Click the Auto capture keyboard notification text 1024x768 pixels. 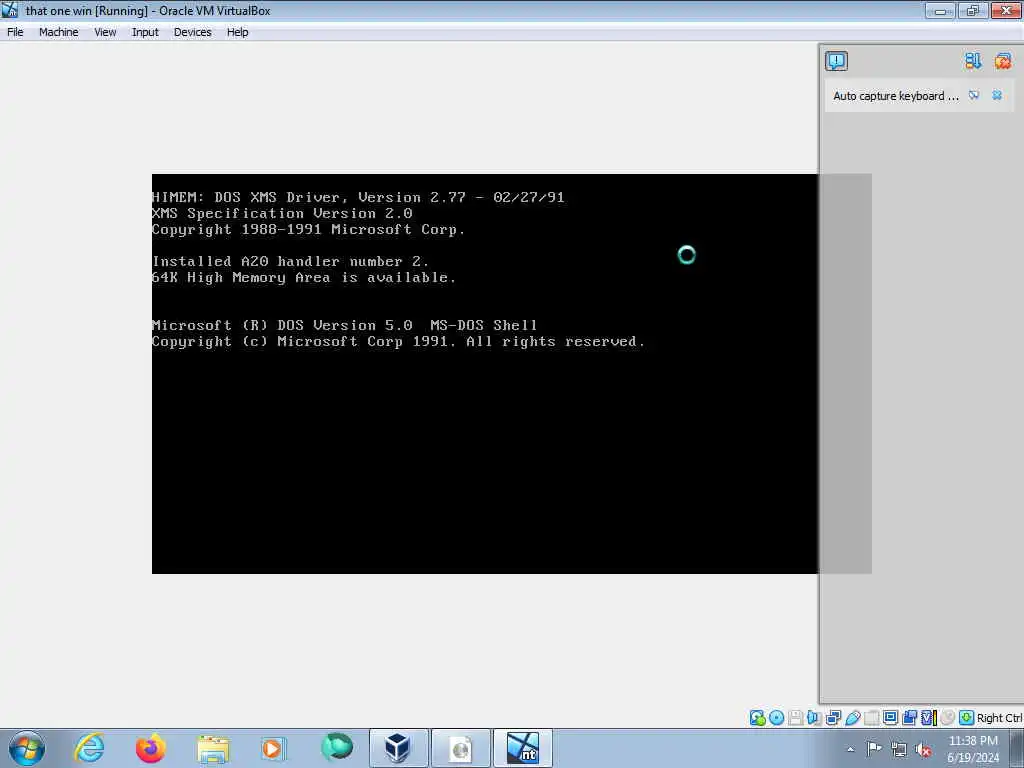pyautogui.click(x=895, y=96)
